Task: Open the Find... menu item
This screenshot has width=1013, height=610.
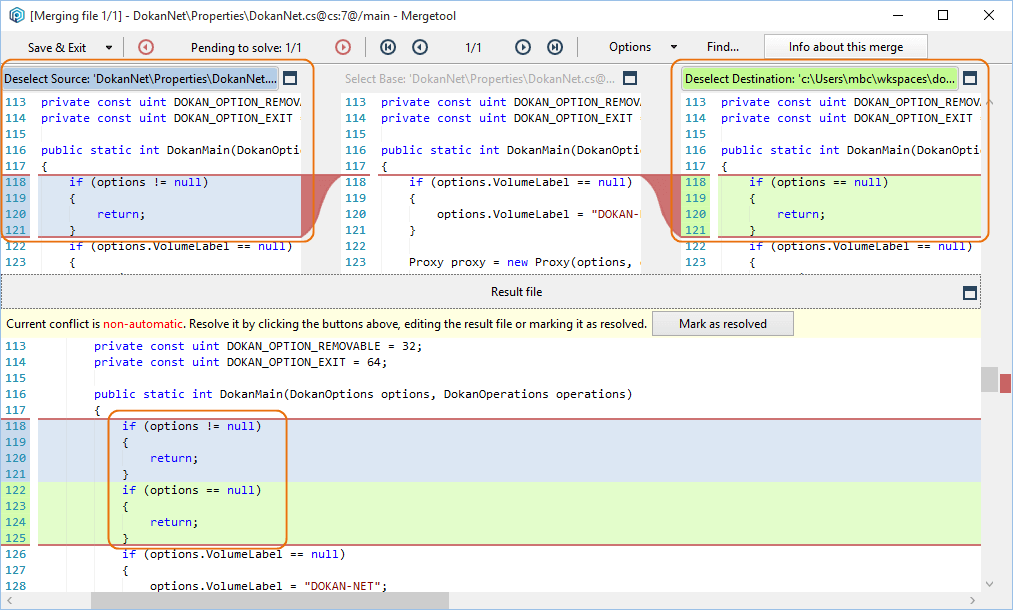Action: coord(722,47)
